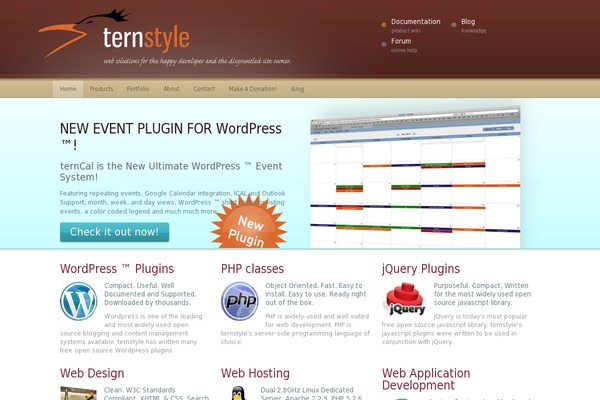Click paragraph 'PHP is widely-used and well suited'
The image size is (600, 400).
pos(295,329)
